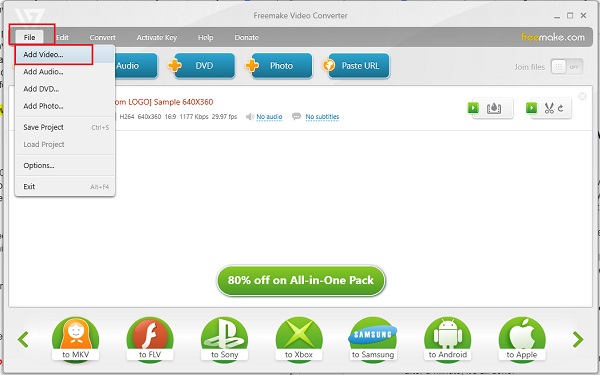This screenshot has height=375, width=600.
Task: Click the No audio link
Action: (269, 116)
